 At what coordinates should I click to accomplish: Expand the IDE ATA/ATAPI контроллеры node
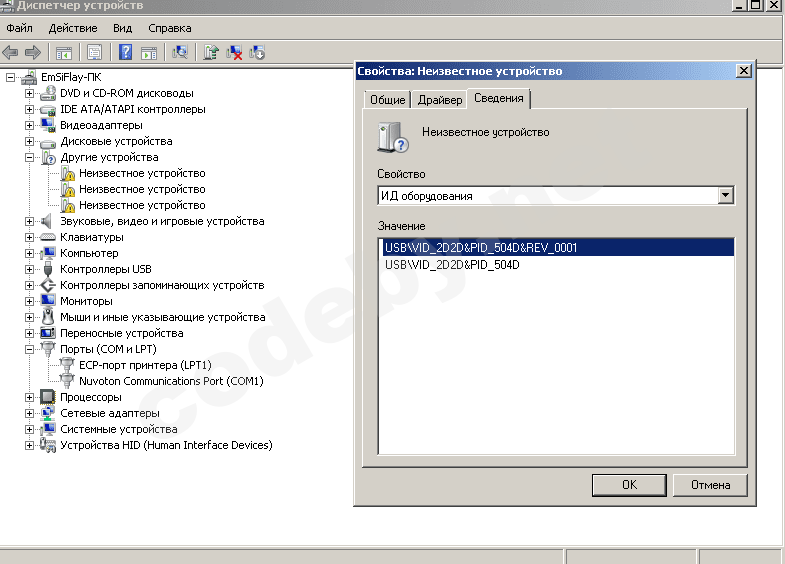pyautogui.click(x=30, y=109)
